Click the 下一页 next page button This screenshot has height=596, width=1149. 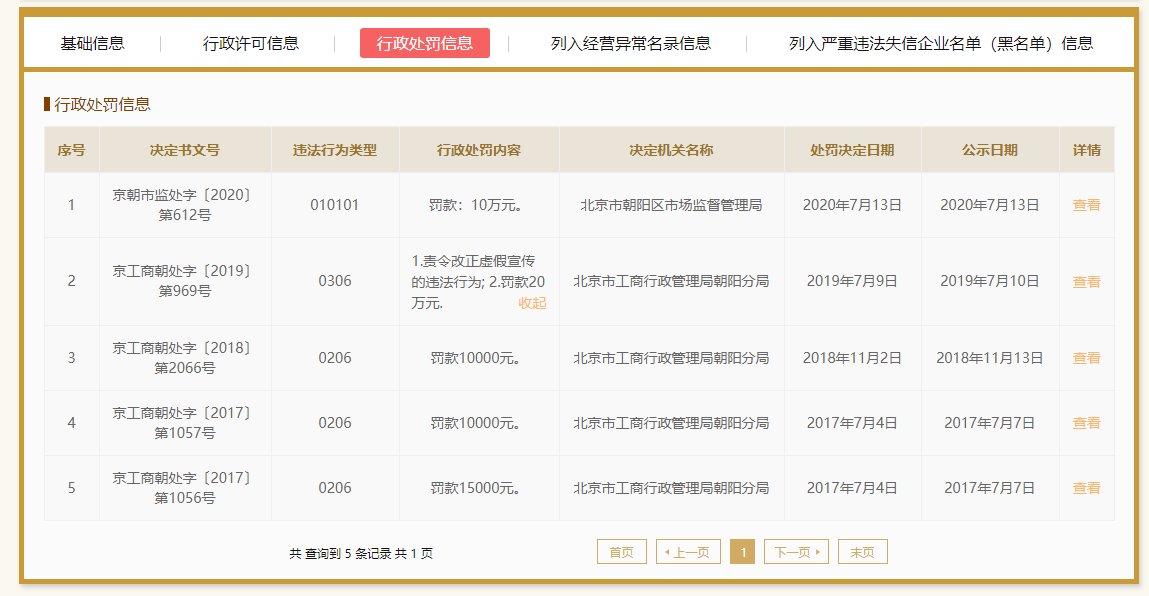click(796, 552)
